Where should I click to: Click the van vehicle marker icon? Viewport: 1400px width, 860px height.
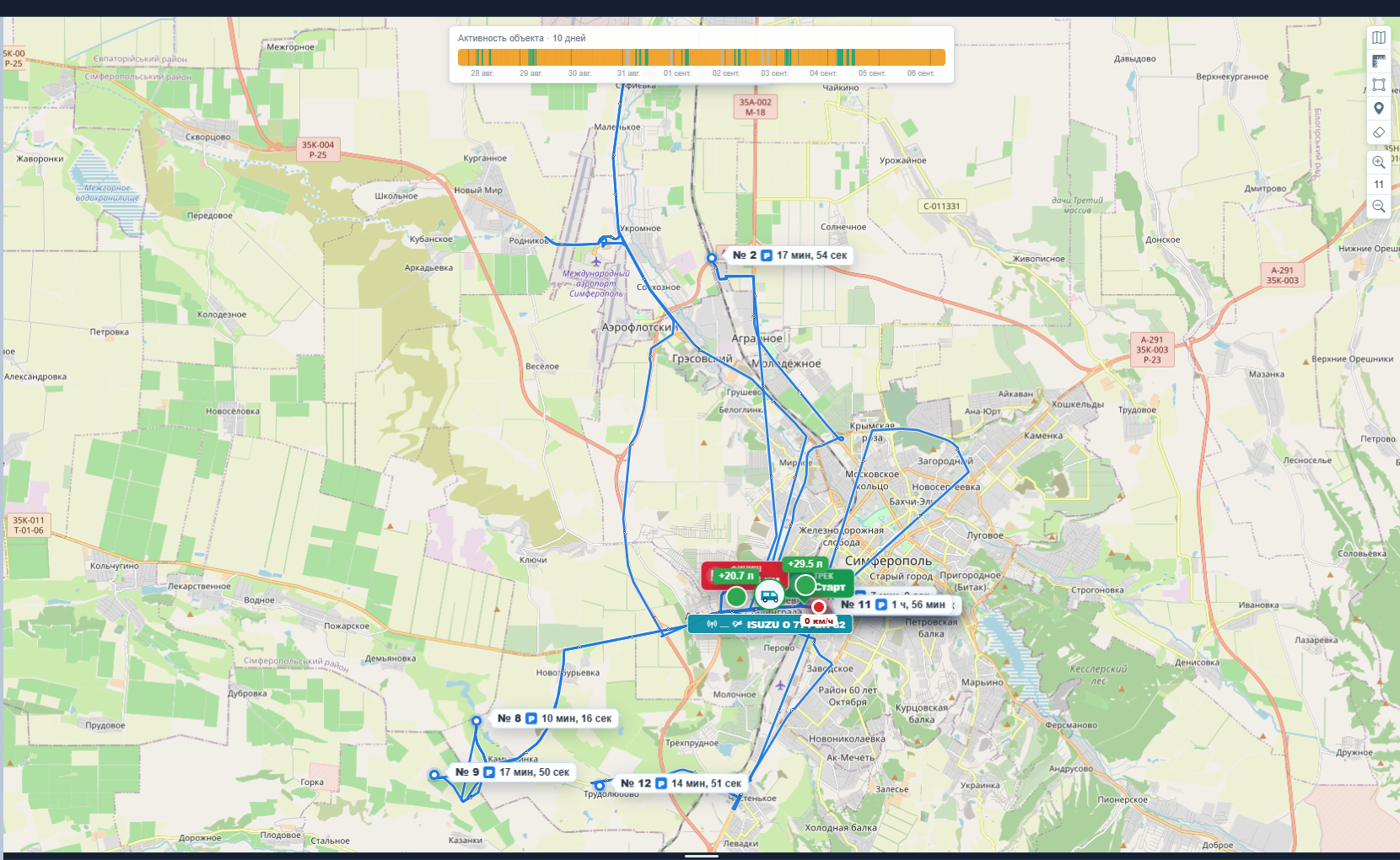pos(769,595)
